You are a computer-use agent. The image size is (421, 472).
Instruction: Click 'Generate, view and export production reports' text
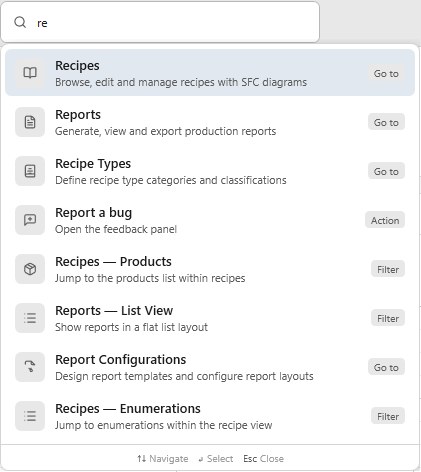(x=166, y=131)
